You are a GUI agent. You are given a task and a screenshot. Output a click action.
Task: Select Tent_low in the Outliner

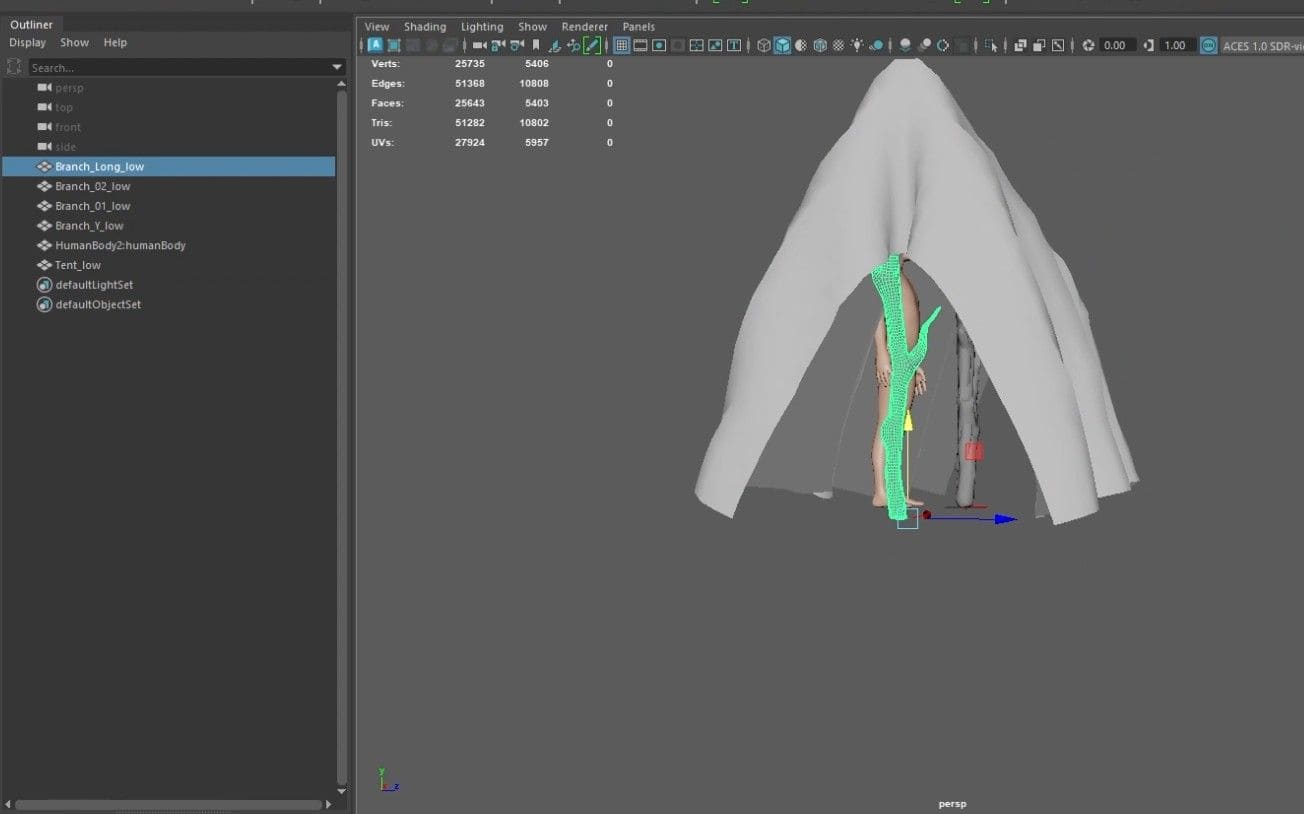(78, 265)
